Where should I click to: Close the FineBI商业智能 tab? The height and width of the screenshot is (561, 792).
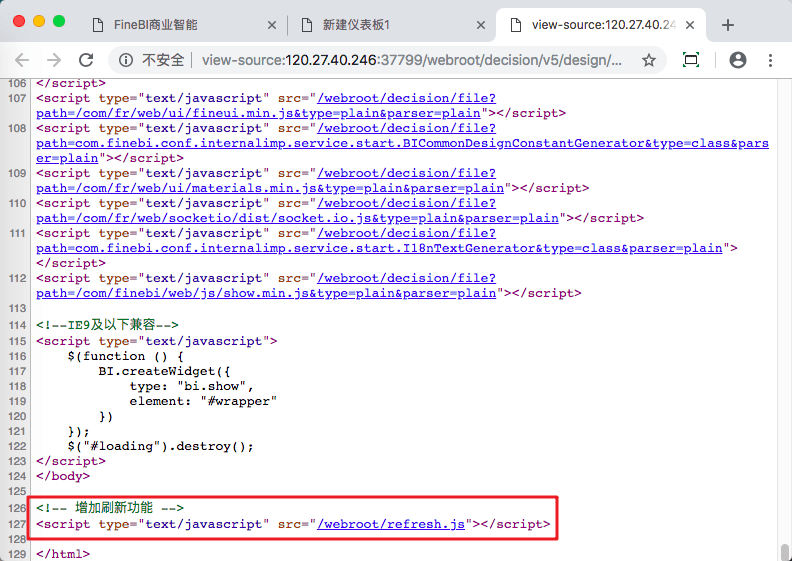coord(272,25)
